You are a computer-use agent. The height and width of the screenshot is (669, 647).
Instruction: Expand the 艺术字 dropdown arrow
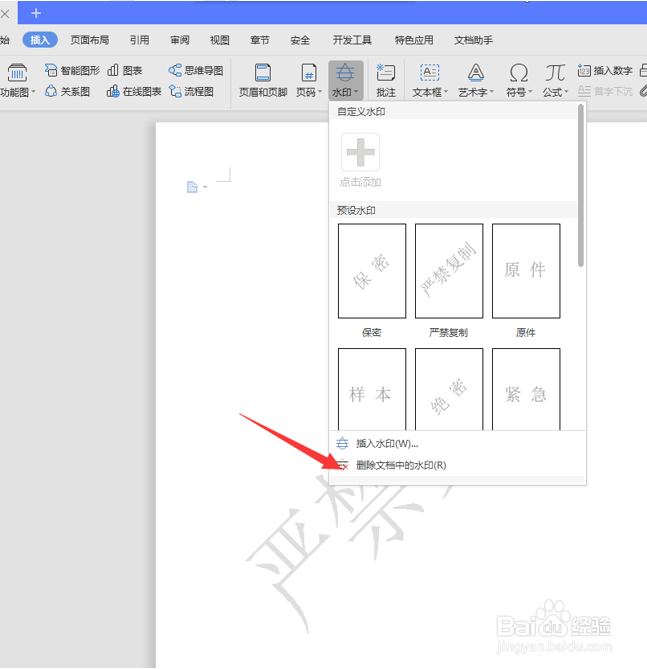coord(492,92)
